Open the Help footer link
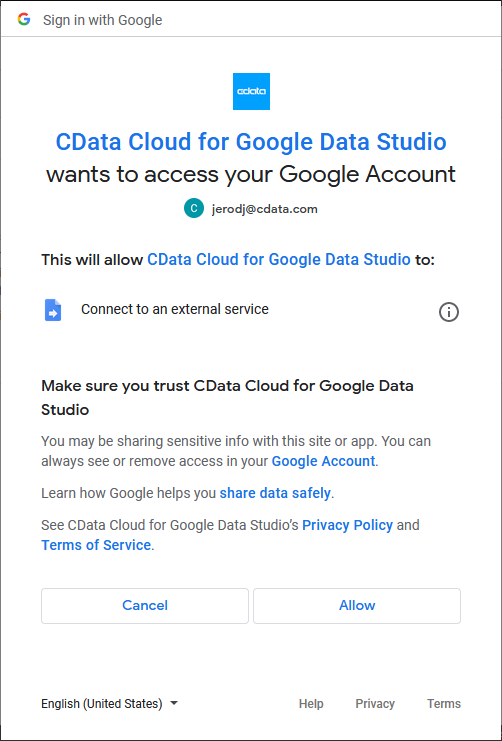The height and width of the screenshot is (741, 502). 311,704
